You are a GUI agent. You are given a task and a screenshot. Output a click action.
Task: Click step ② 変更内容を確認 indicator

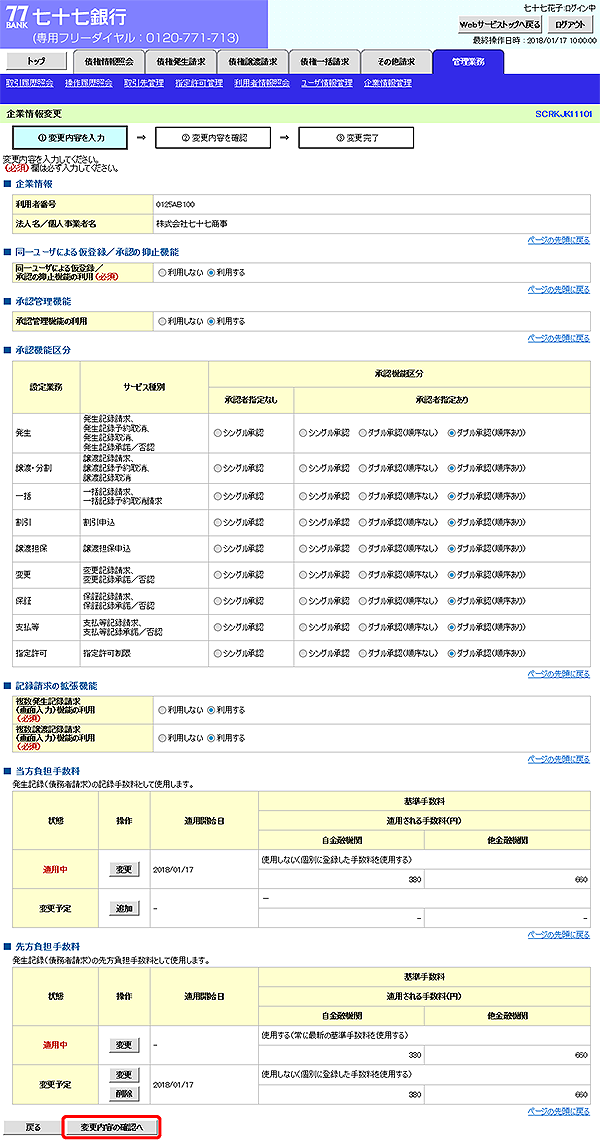point(213,137)
